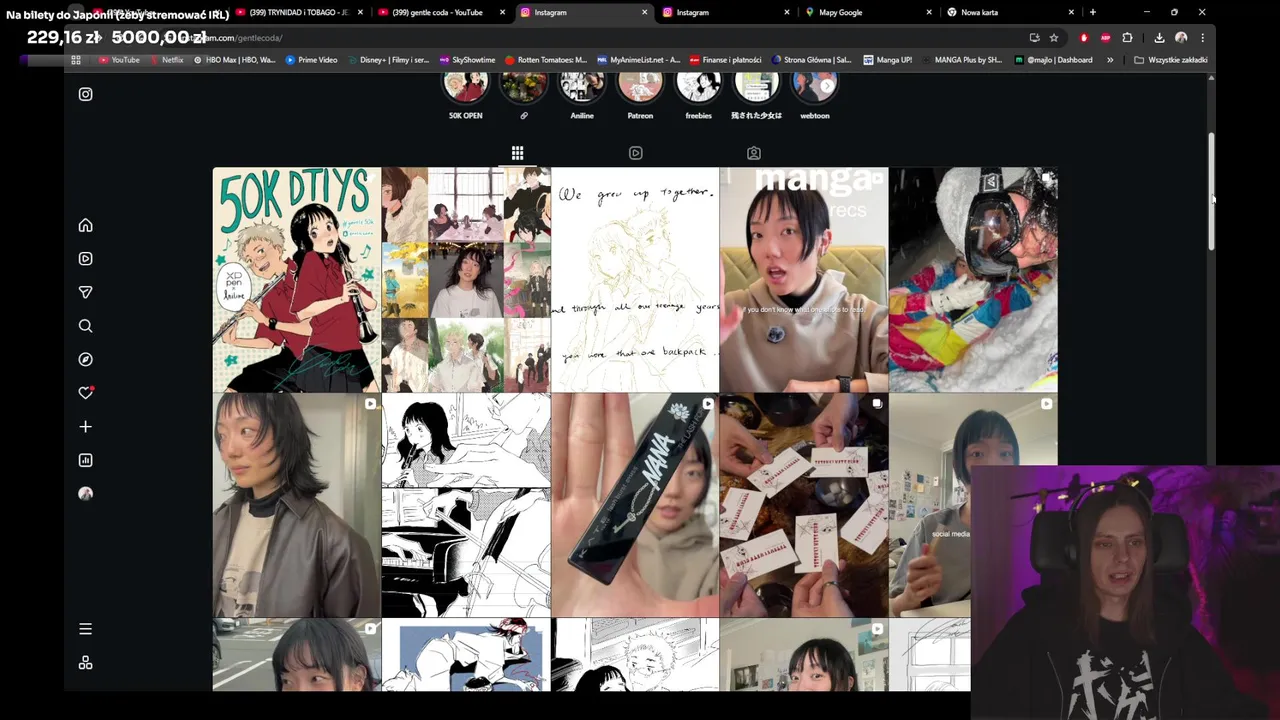Open profile avatar in the Instagram sidebar
This screenshot has width=1280, height=720.
[x=85, y=494]
